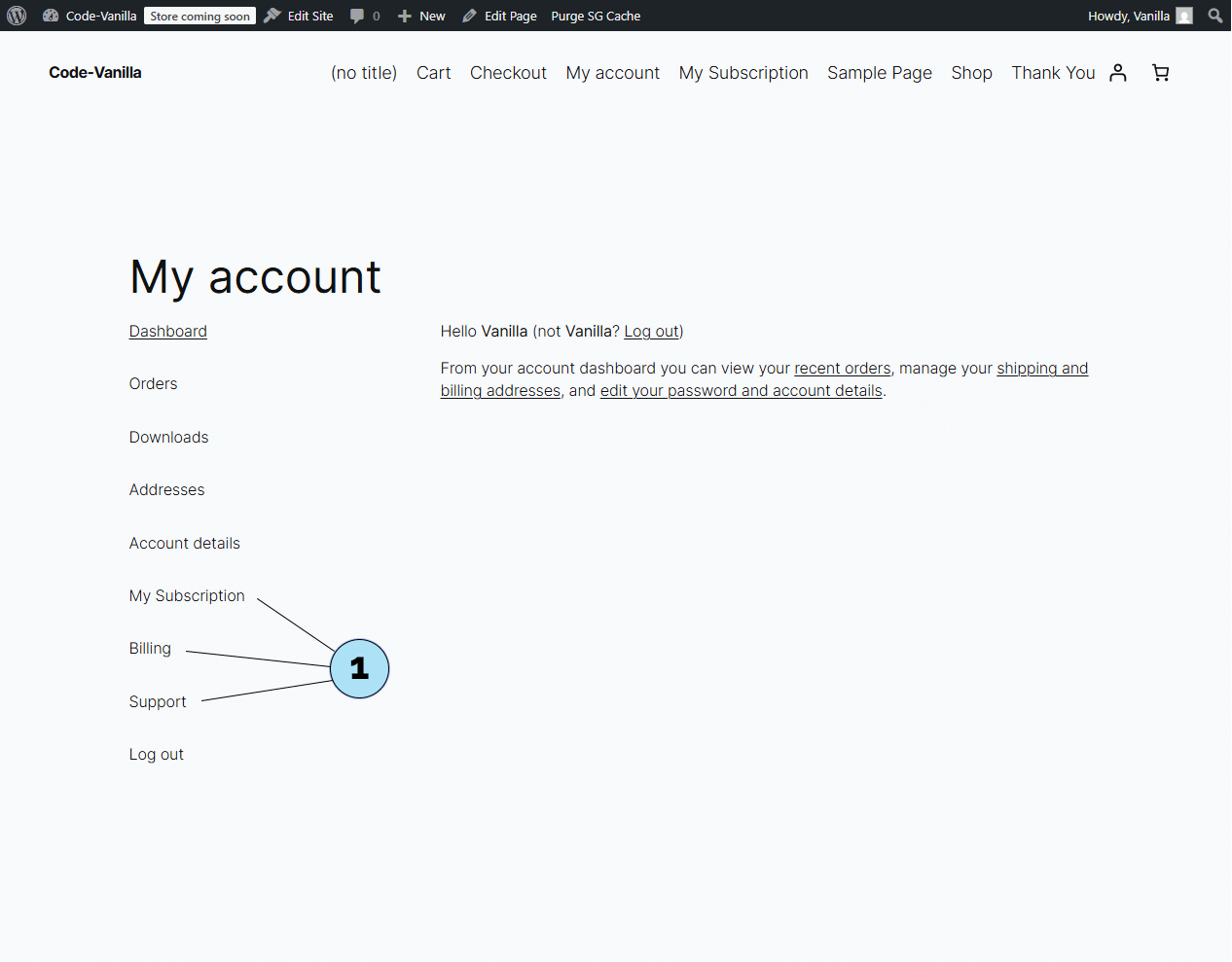The image size is (1232, 962).
Task: Click Log out link in greeting
Action: (651, 332)
